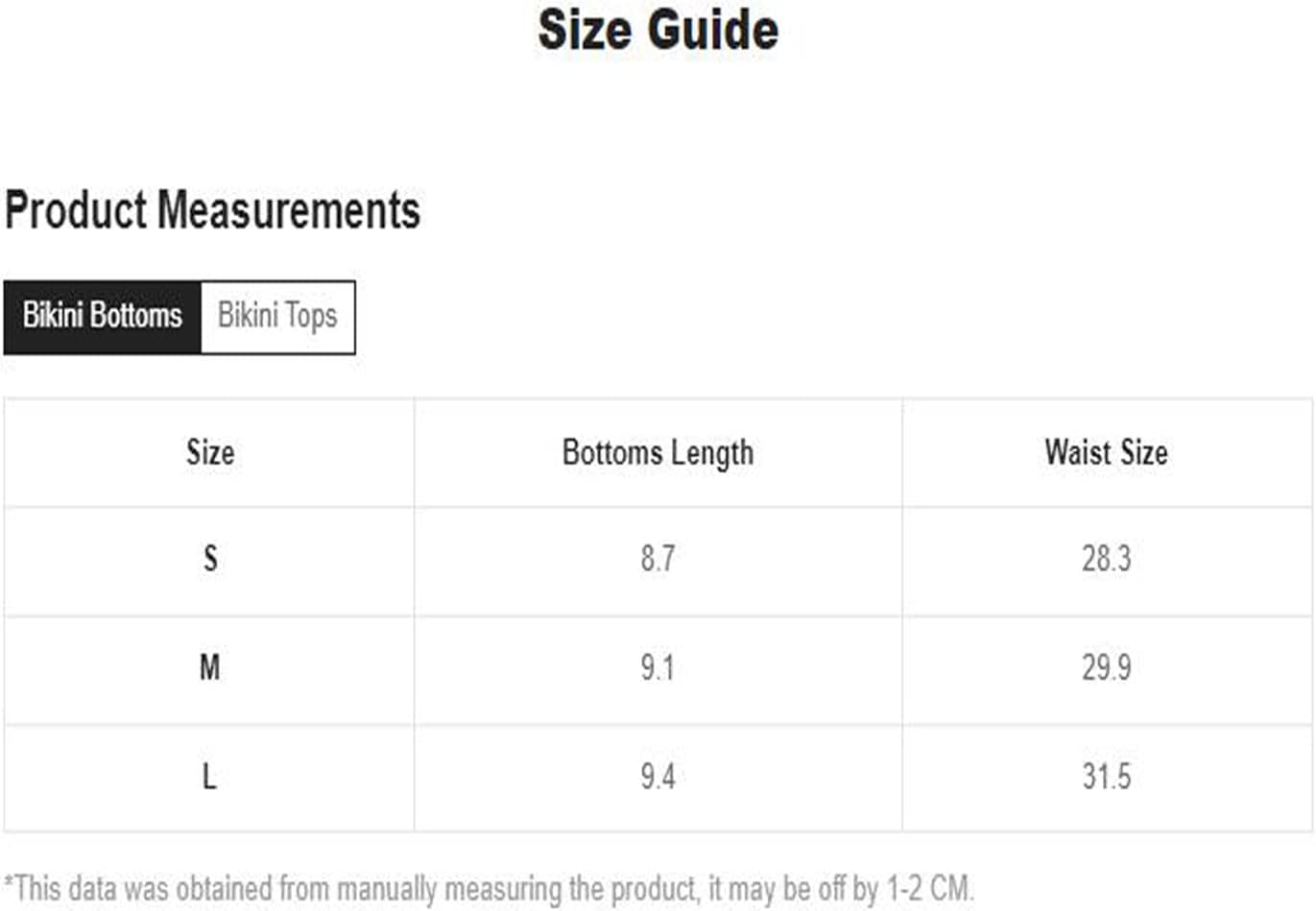This screenshot has height=911, width=1316.
Task: Click the 8.7 bottoms length value
Action: pos(658,558)
